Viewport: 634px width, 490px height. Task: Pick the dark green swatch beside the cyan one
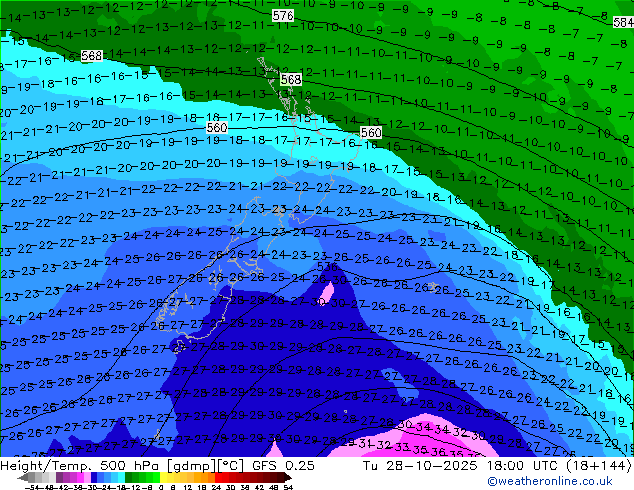[x=128, y=478]
